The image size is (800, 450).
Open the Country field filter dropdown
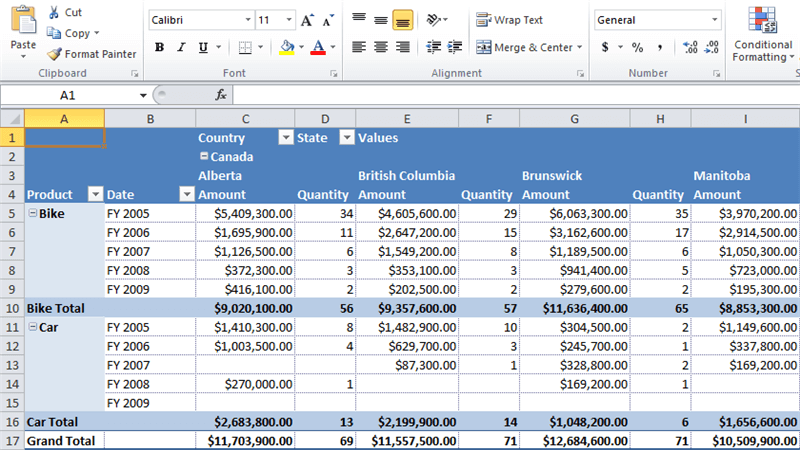pos(285,138)
